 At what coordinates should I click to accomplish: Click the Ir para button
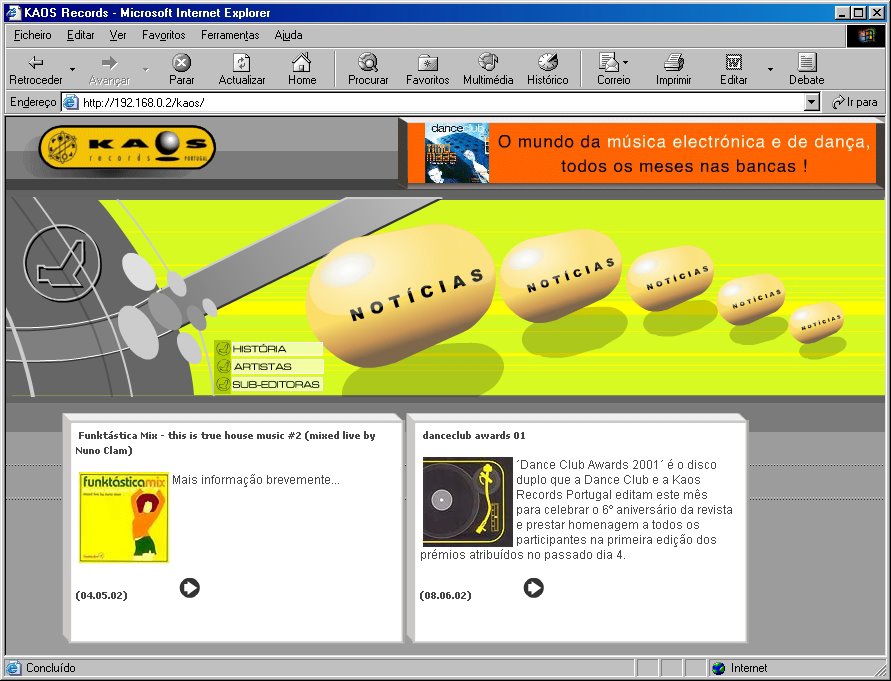[x=855, y=102]
